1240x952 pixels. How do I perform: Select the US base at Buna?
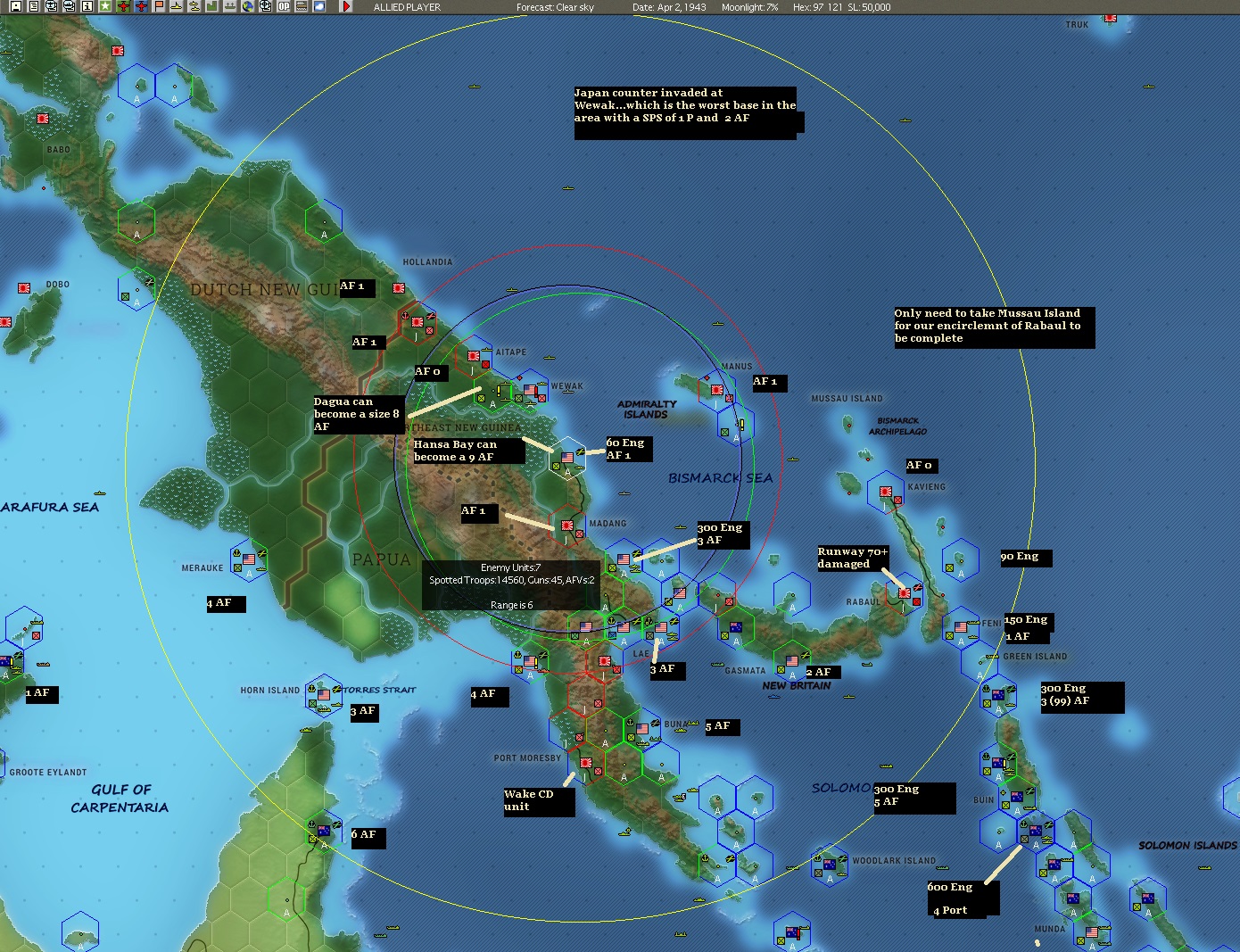point(642,729)
